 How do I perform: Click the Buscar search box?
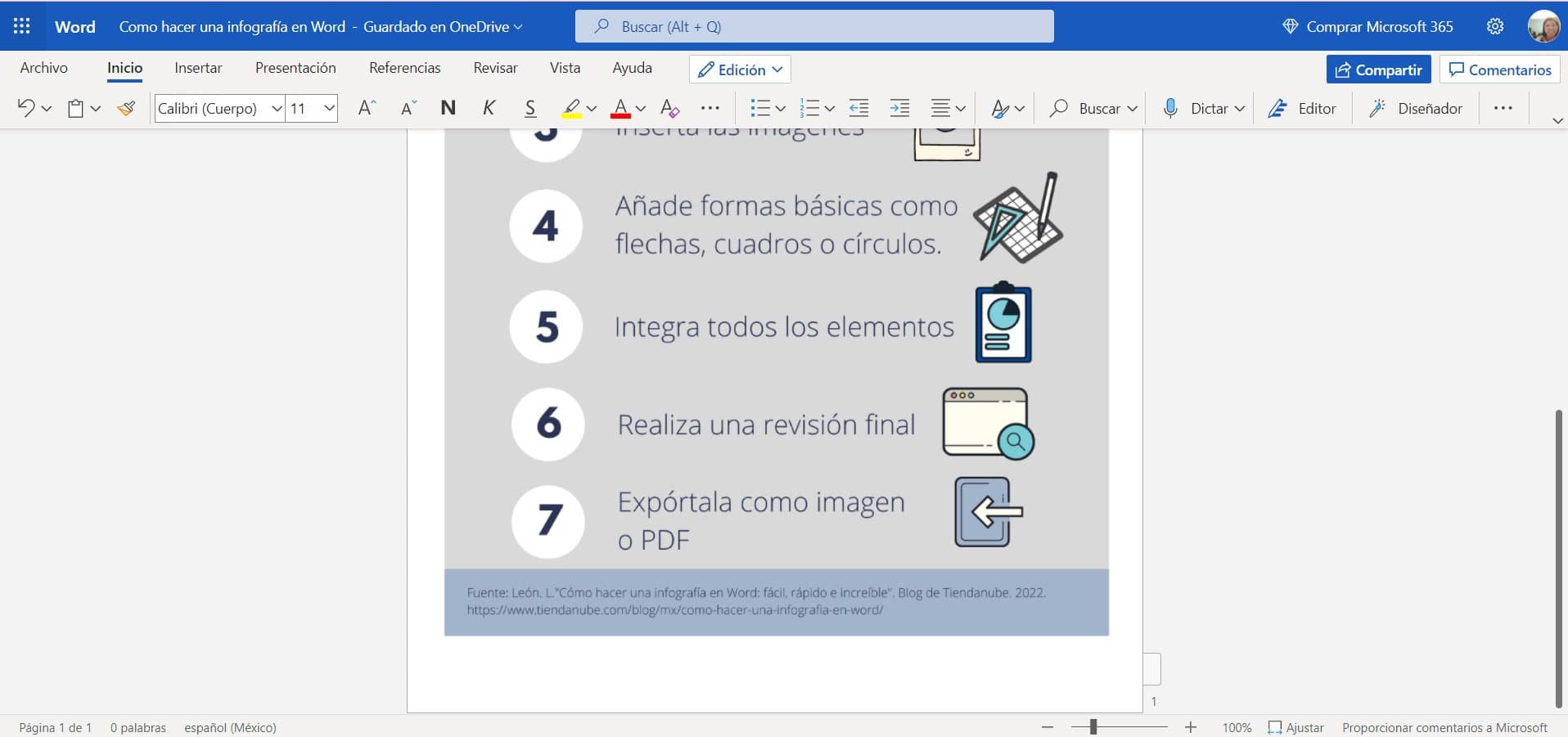pos(814,25)
